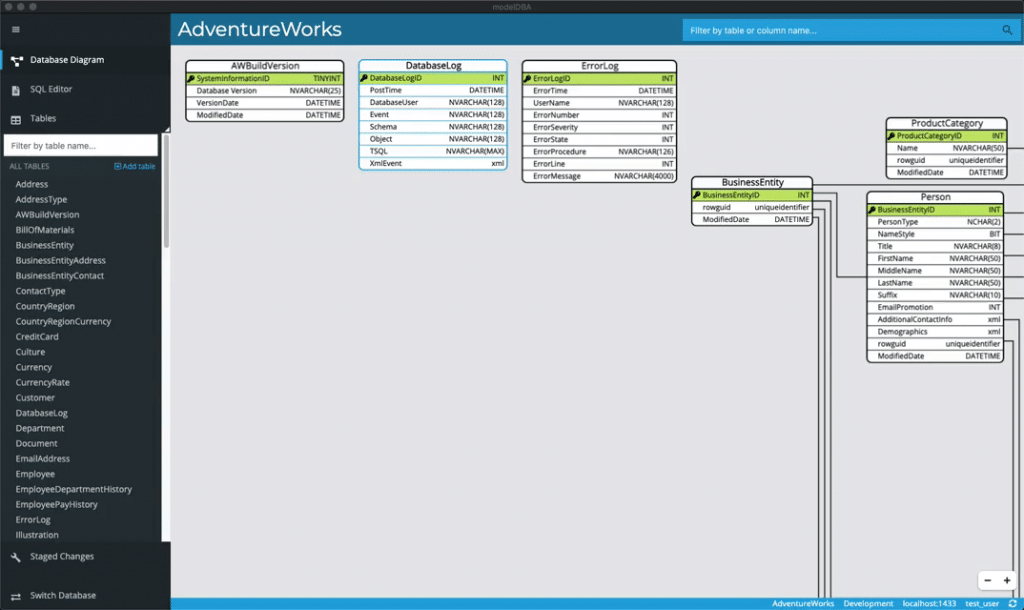Click the hamburger menu icon
This screenshot has height=610, width=1024.
click(16, 30)
